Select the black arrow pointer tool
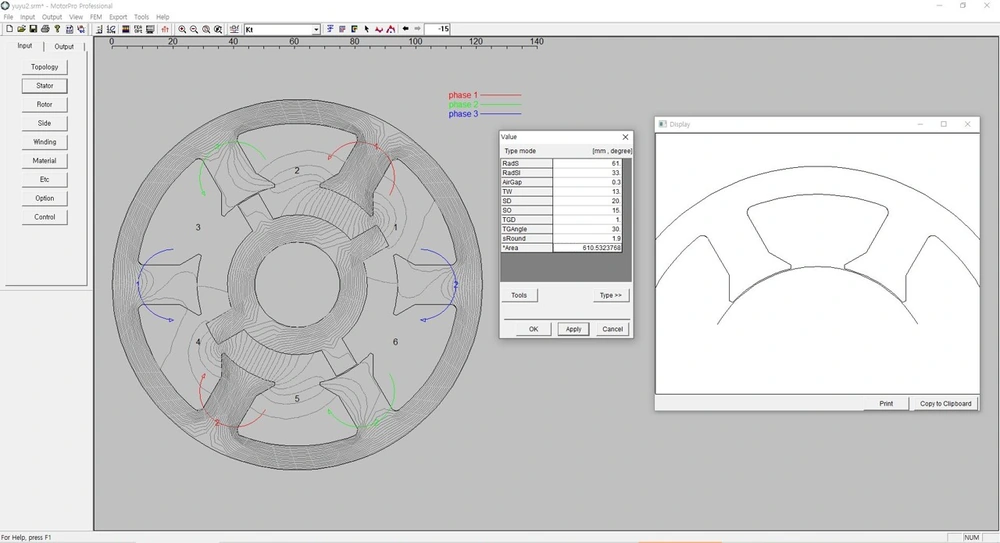Image resolution: width=1000 pixels, height=543 pixels. [x=367, y=29]
